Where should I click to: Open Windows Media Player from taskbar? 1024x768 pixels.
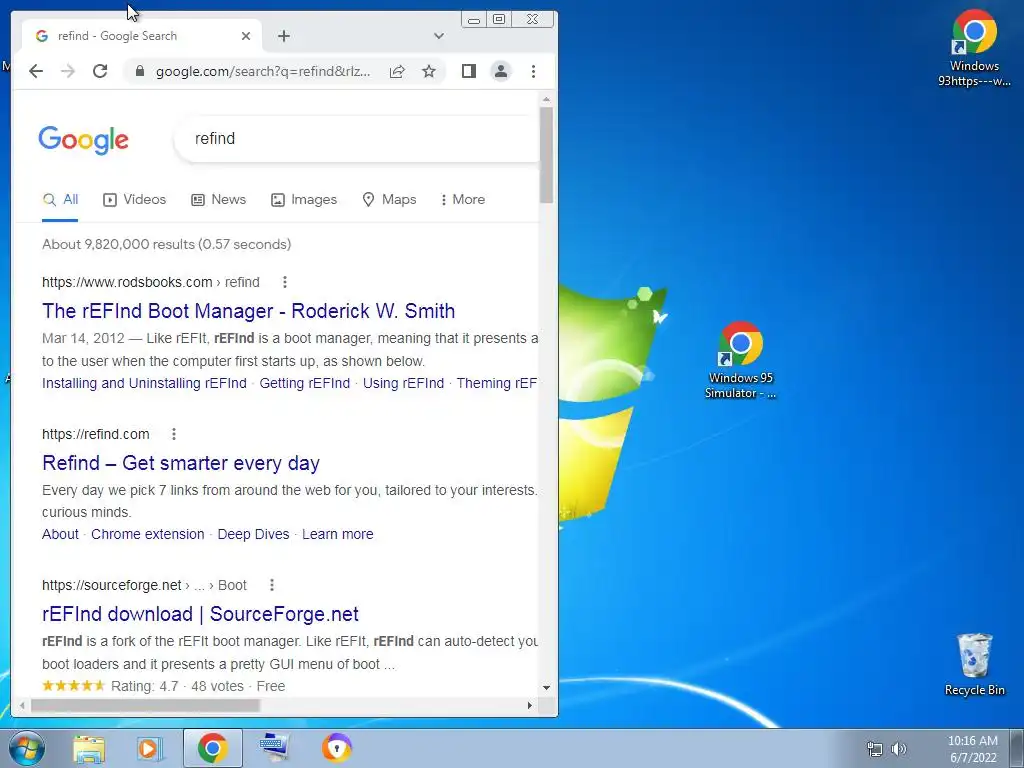tap(150, 748)
